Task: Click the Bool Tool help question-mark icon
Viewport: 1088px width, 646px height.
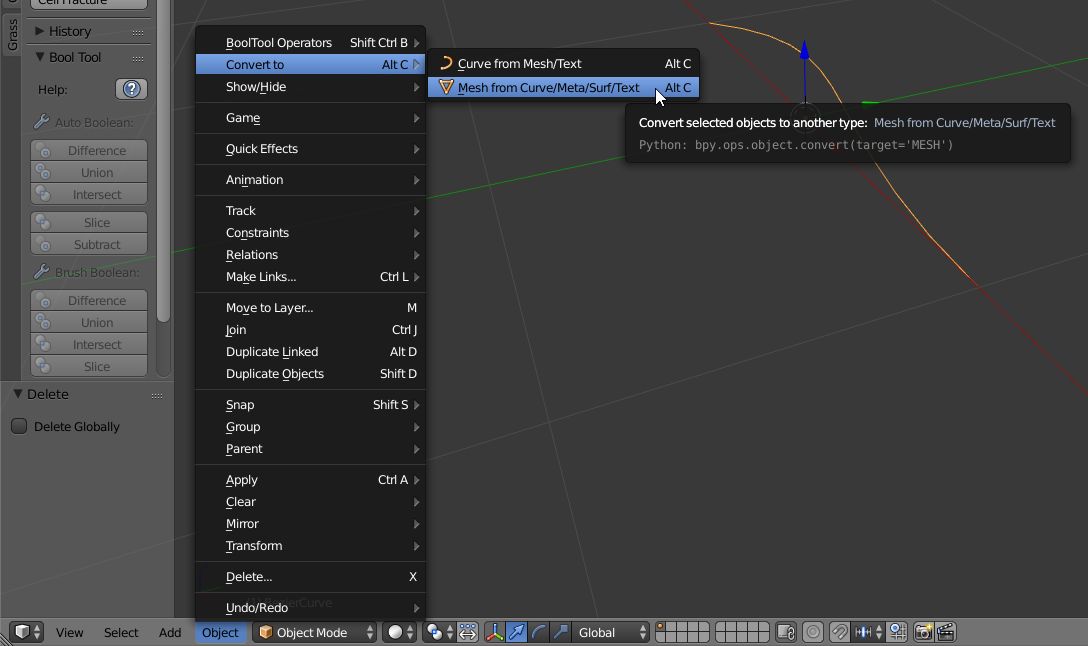Action: pos(131,89)
